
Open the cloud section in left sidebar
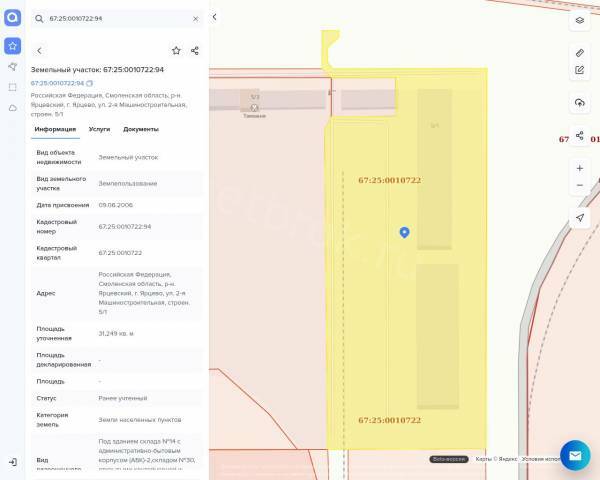click(x=12, y=108)
